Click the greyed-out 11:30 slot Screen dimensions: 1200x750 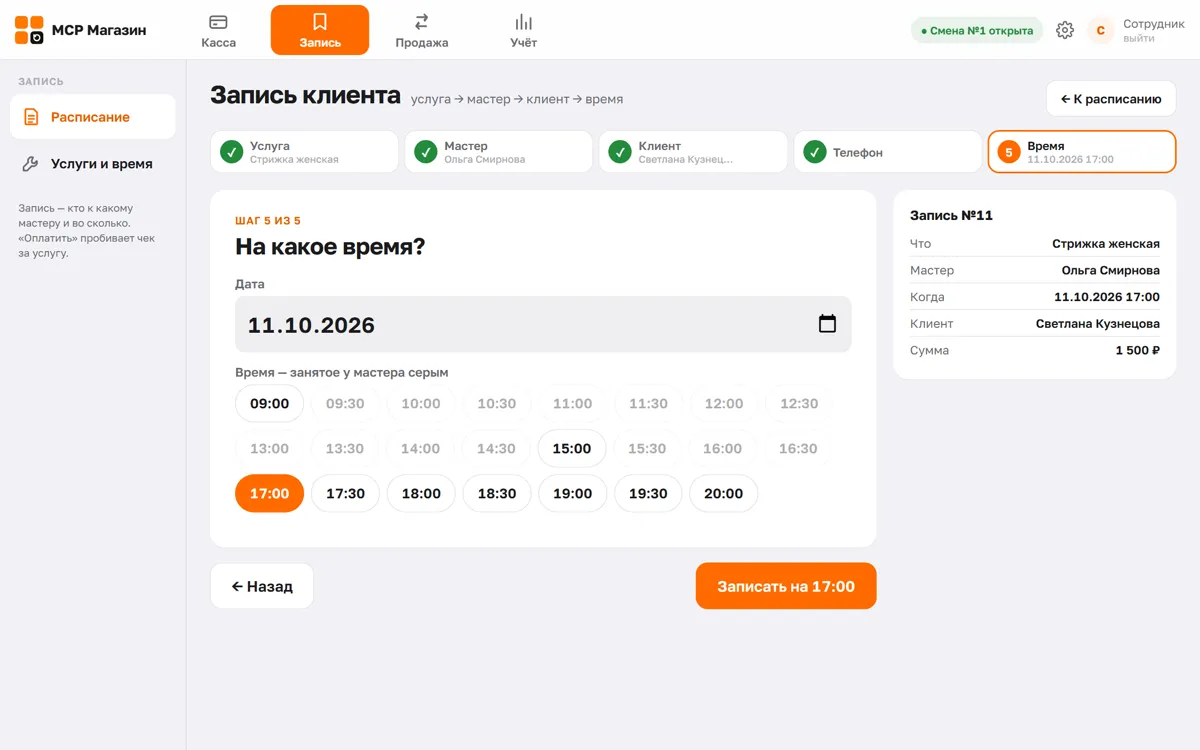648,404
